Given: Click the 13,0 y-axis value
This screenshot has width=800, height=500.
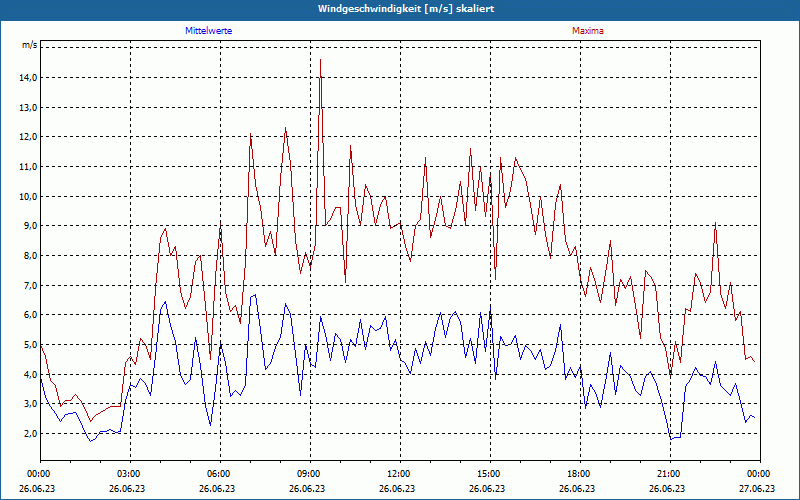Looking at the screenshot, I should (x=28, y=108).
